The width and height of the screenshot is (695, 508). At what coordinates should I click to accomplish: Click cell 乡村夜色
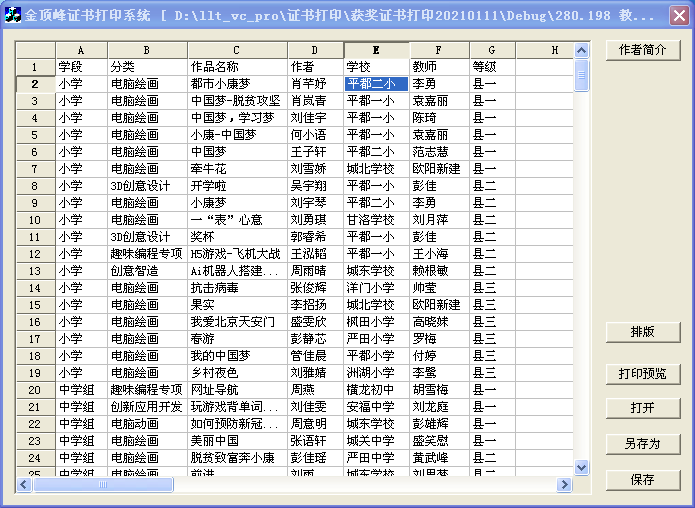(238, 373)
